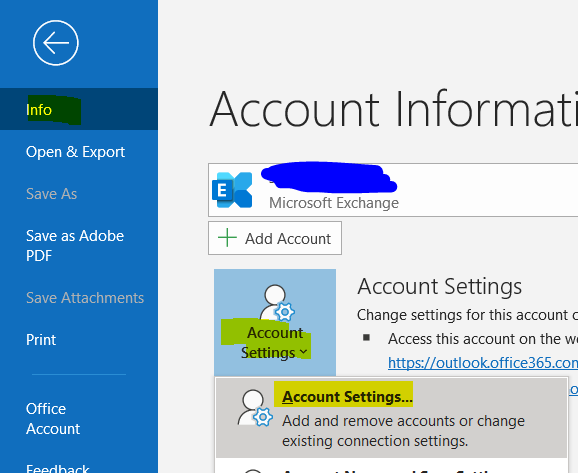Click the Save Attachments item

[85, 298]
